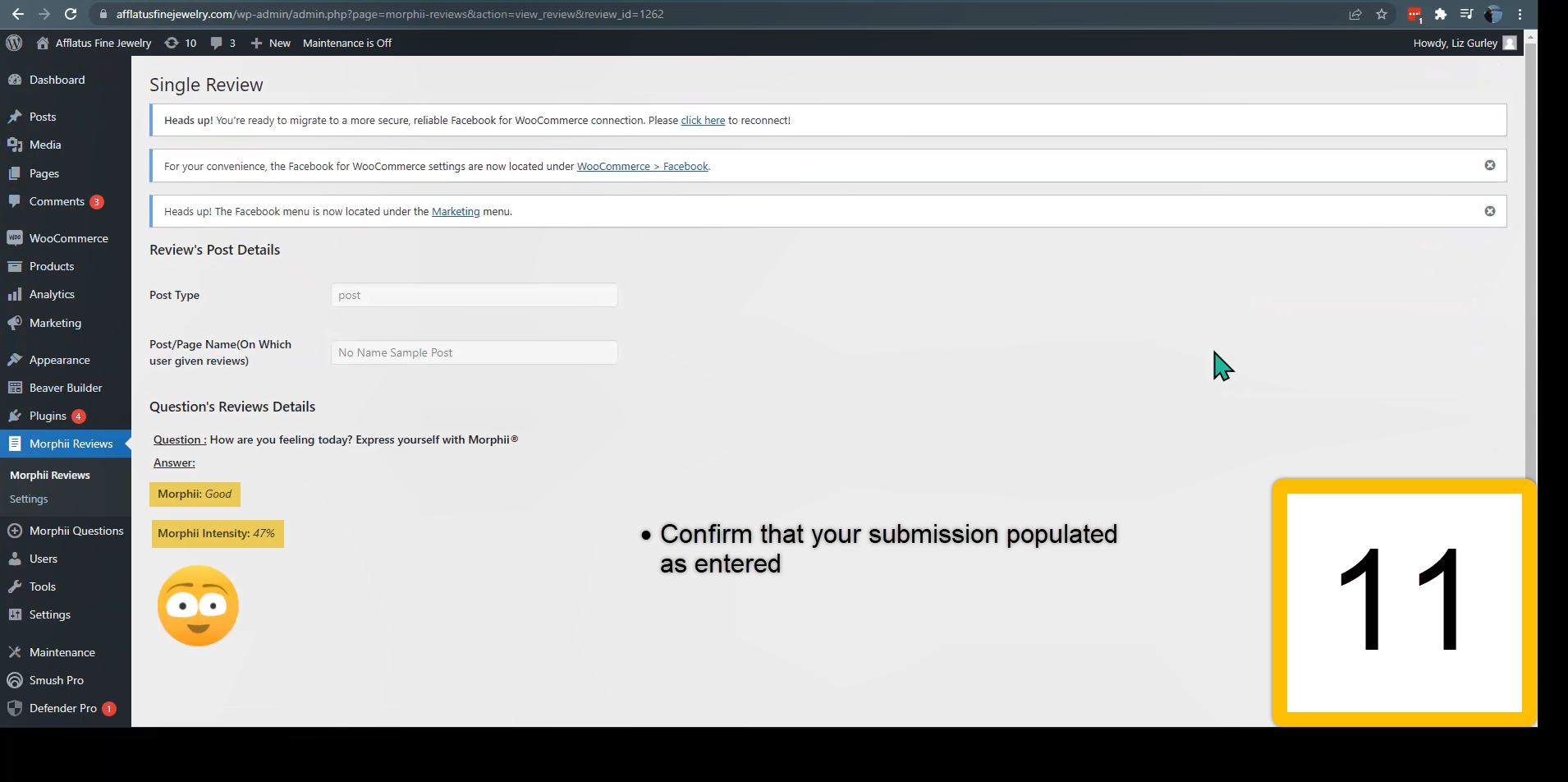Open the Plugins menu item with badge 4
This screenshot has height=782, width=1568.
[66, 416]
